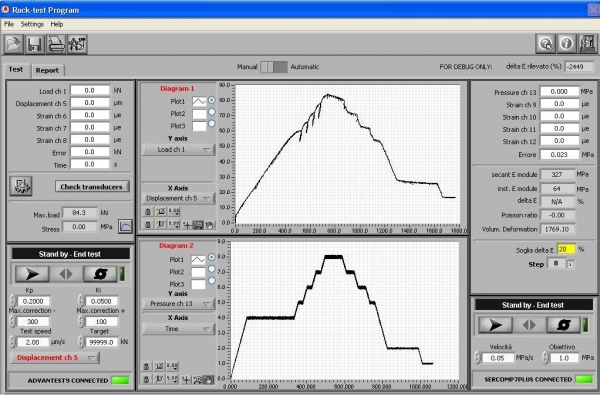Click the help search icon at top right
Screen dimensions: 600x395
pos(545,44)
